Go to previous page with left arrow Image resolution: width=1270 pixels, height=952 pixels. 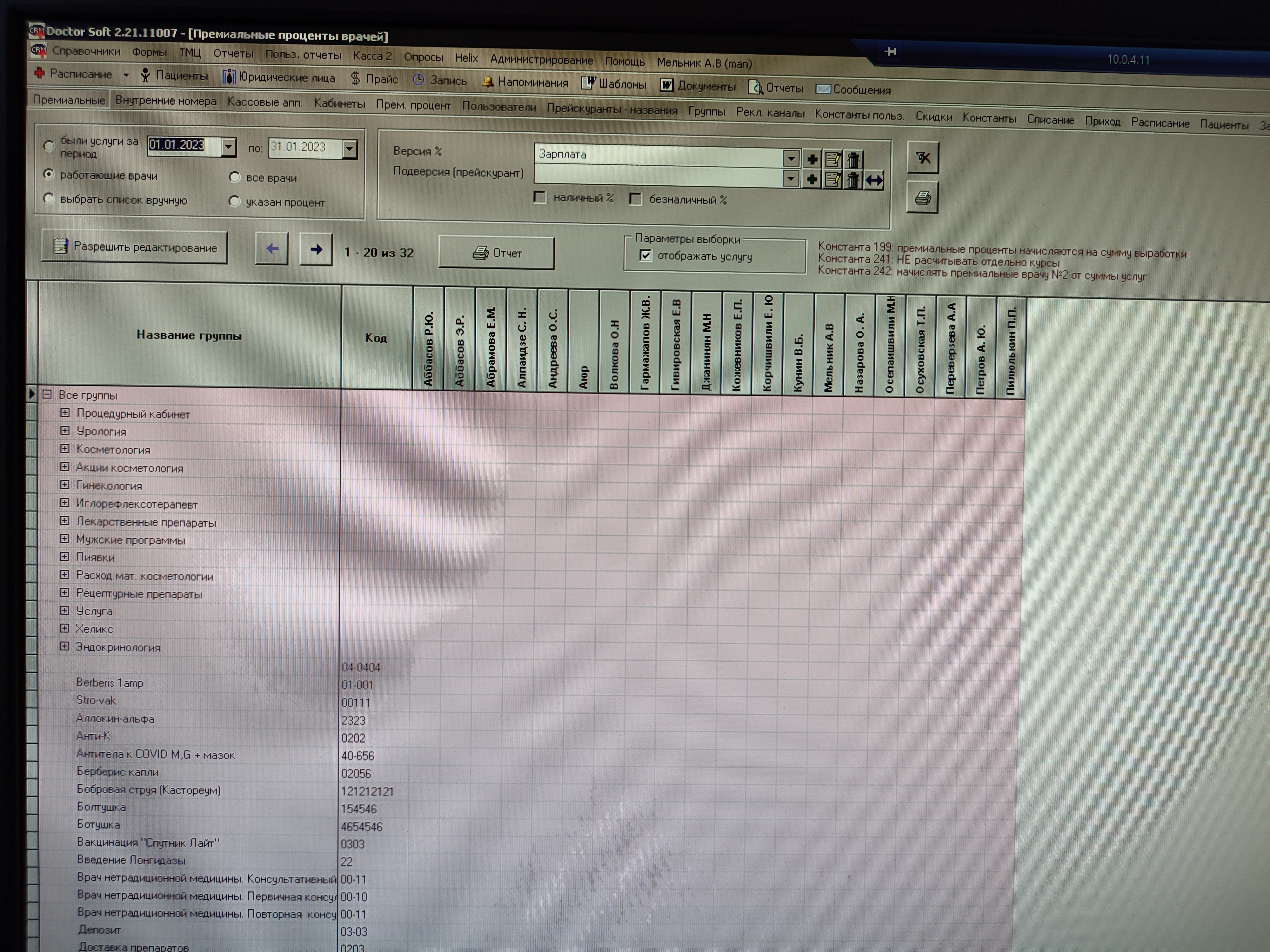(271, 249)
